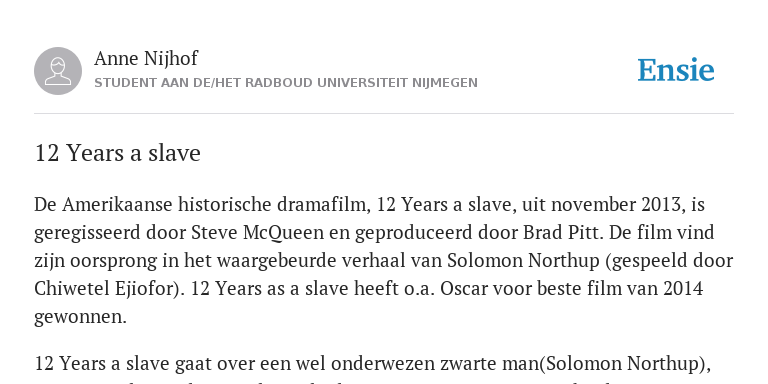Screen dimensions: 768x384
Task: Click the horizontal divider below author header
Action: [x=384, y=114]
